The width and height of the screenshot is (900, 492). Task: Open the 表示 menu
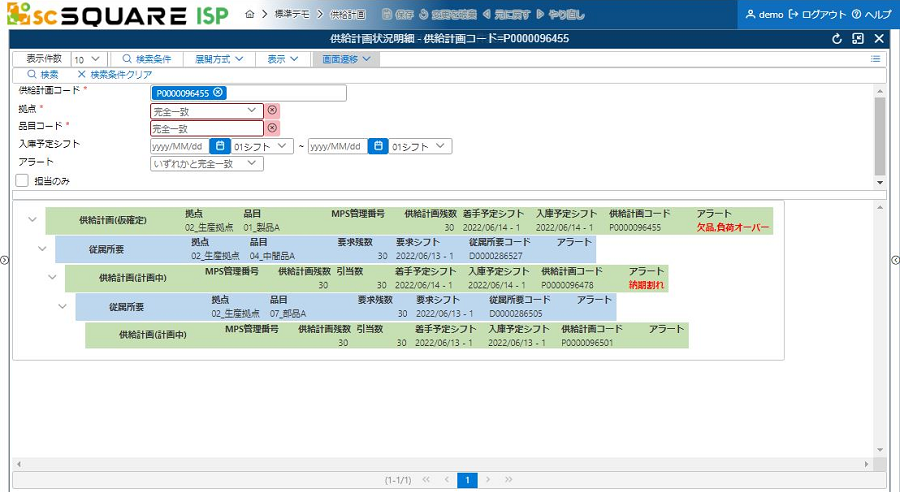point(282,59)
